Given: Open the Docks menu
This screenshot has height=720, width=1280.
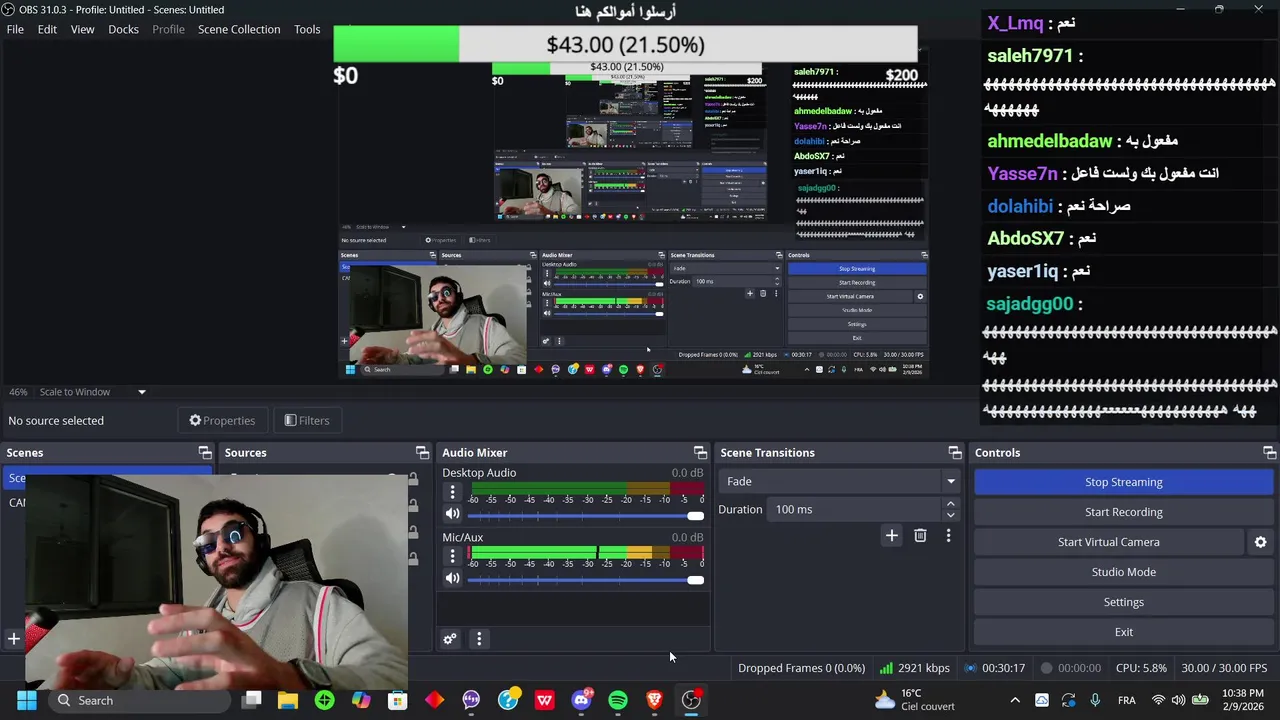Looking at the screenshot, I should (x=123, y=29).
